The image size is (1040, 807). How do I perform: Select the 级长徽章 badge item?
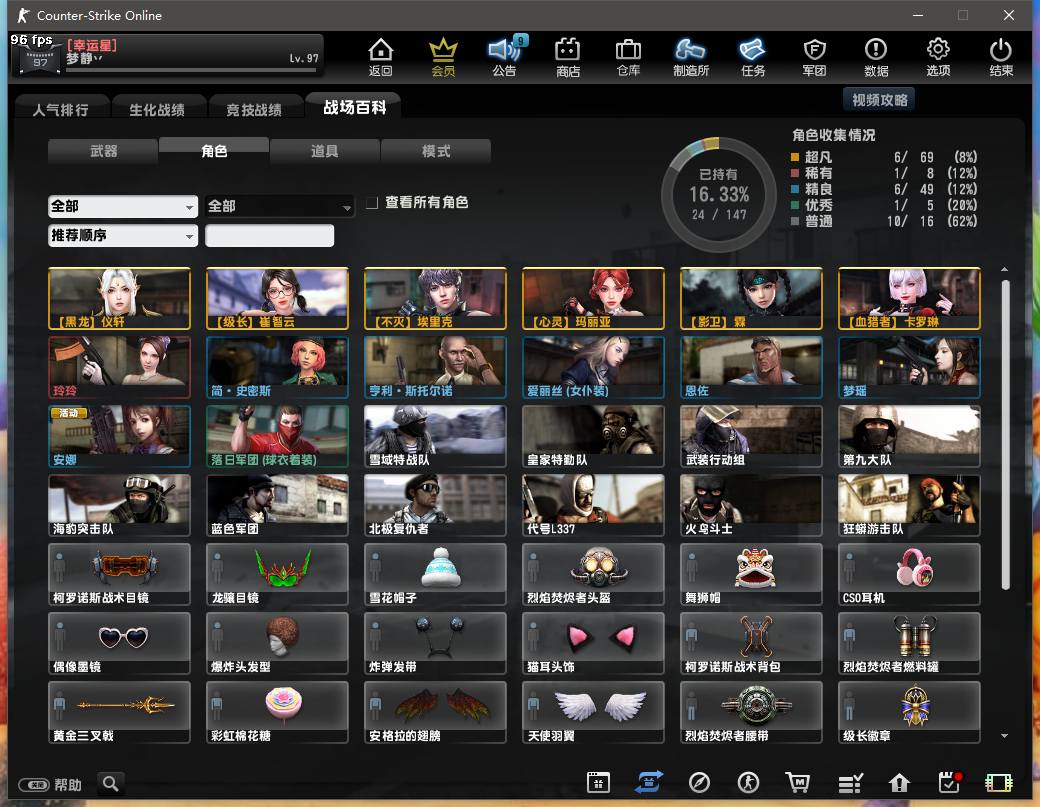pyautogui.click(x=909, y=712)
